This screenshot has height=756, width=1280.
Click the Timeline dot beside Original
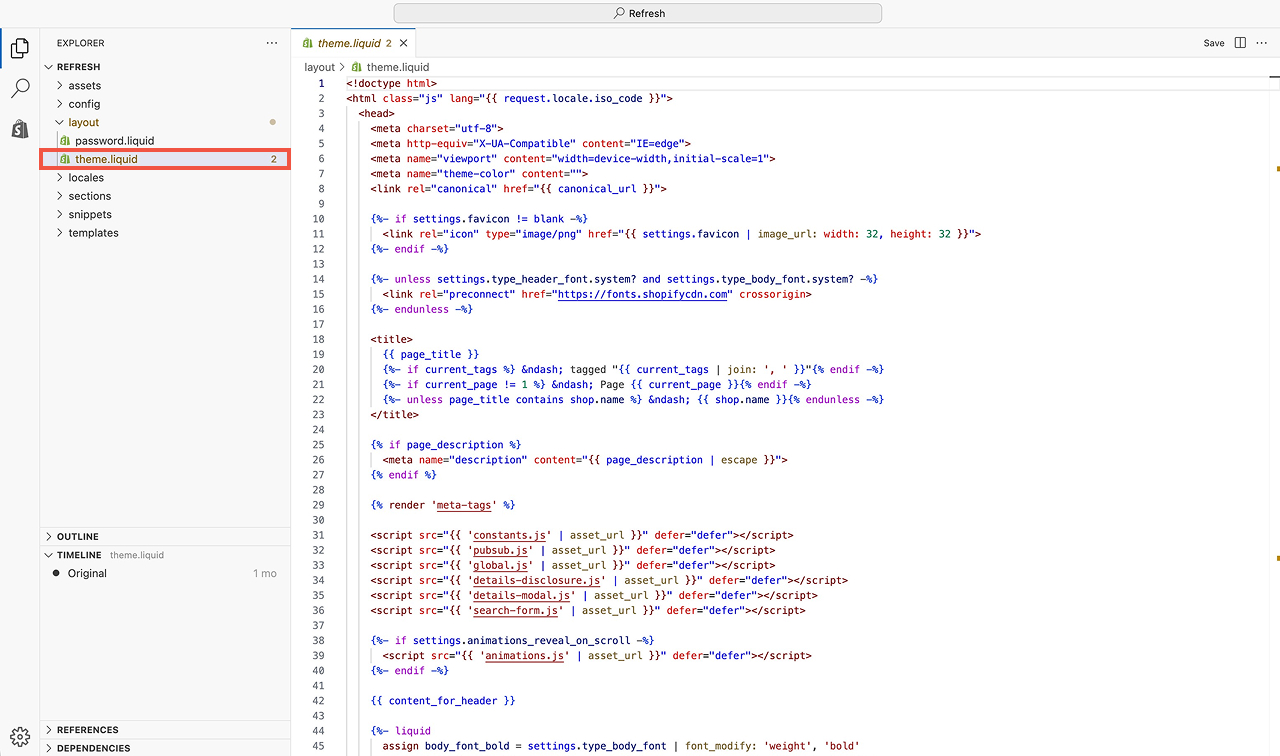tap(56, 573)
